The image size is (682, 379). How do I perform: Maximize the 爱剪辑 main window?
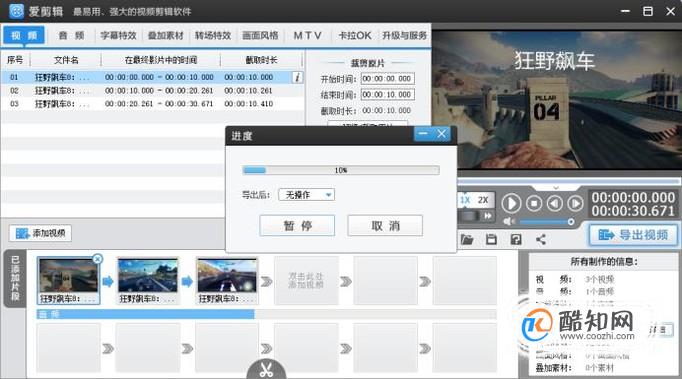click(648, 11)
